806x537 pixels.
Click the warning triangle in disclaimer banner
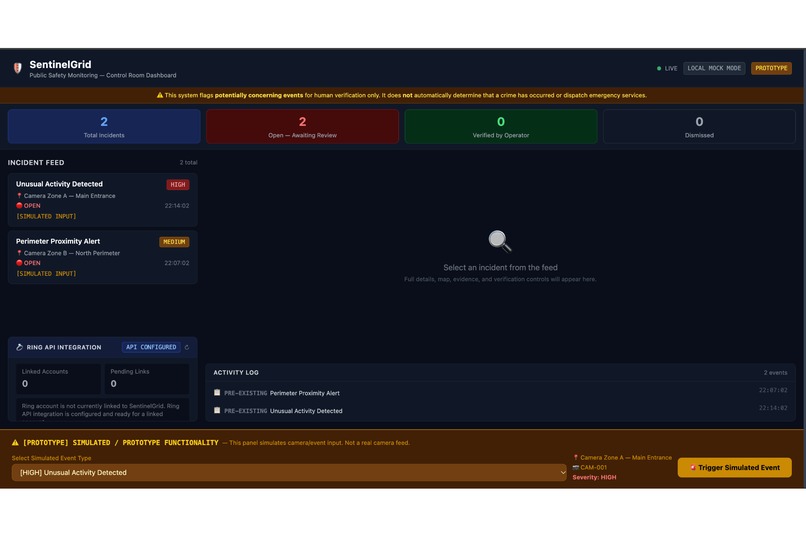tap(160, 95)
